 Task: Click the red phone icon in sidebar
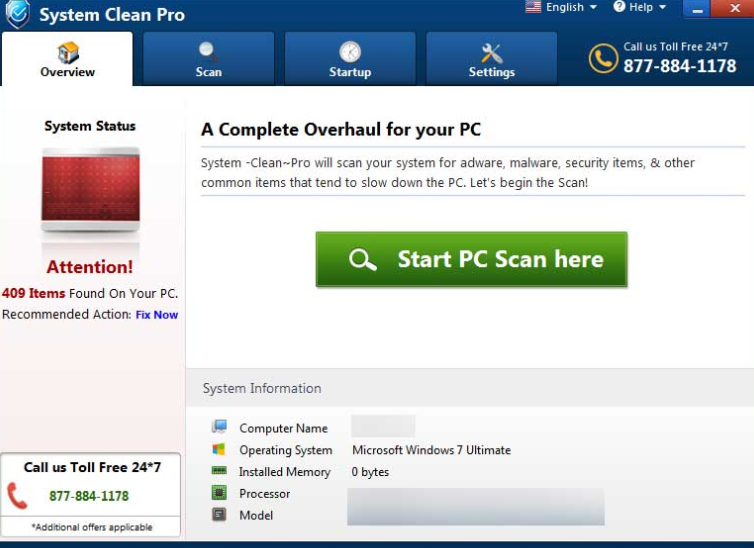pyautogui.click(x=18, y=496)
